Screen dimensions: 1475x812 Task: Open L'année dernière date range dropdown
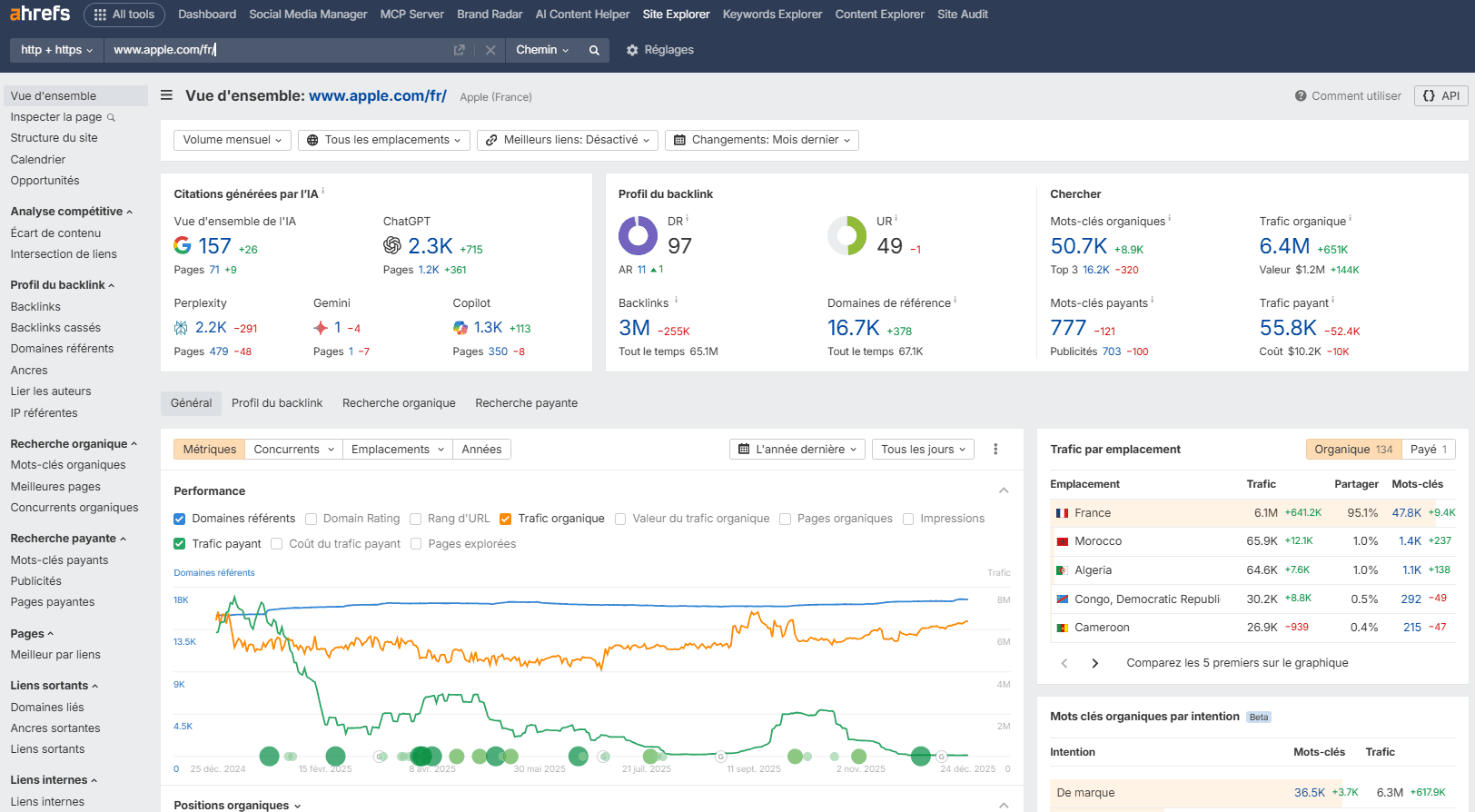pyautogui.click(x=797, y=449)
